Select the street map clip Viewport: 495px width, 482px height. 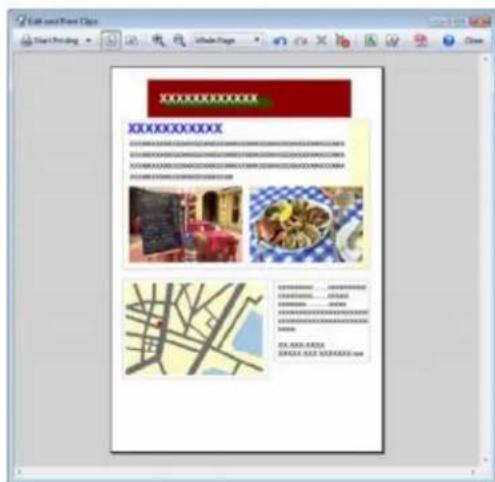pos(195,329)
